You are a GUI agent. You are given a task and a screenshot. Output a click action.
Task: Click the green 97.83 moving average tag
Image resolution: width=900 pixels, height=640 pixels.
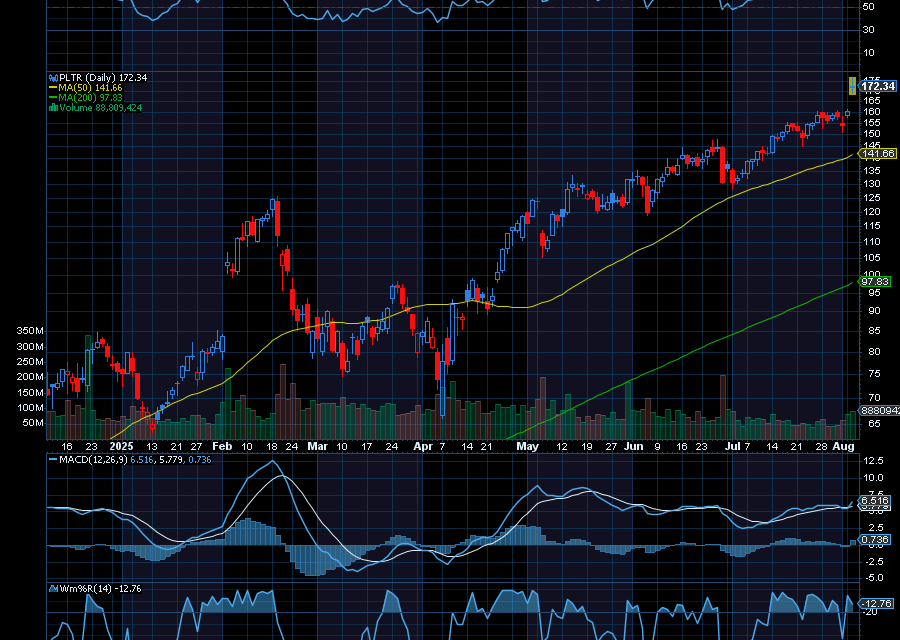click(875, 281)
